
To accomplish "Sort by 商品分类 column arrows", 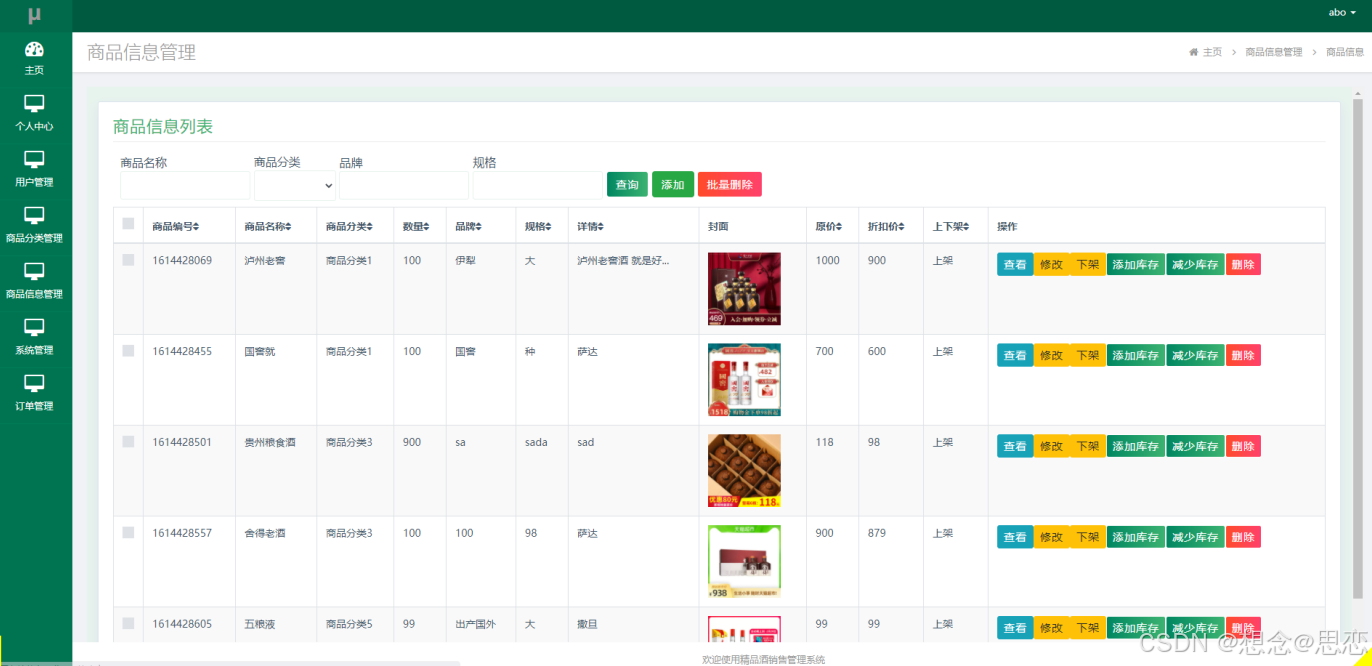I will [x=370, y=227].
